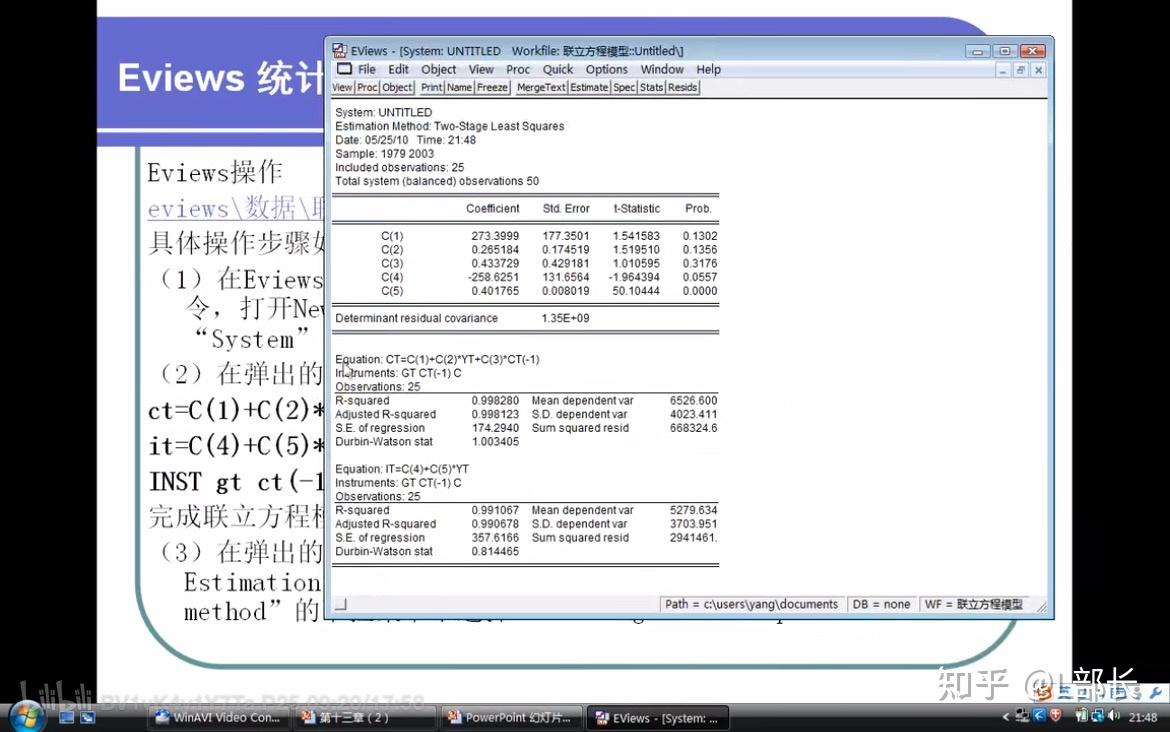Show equation Stats using the toolbar
1170x732 pixels.
pos(650,87)
